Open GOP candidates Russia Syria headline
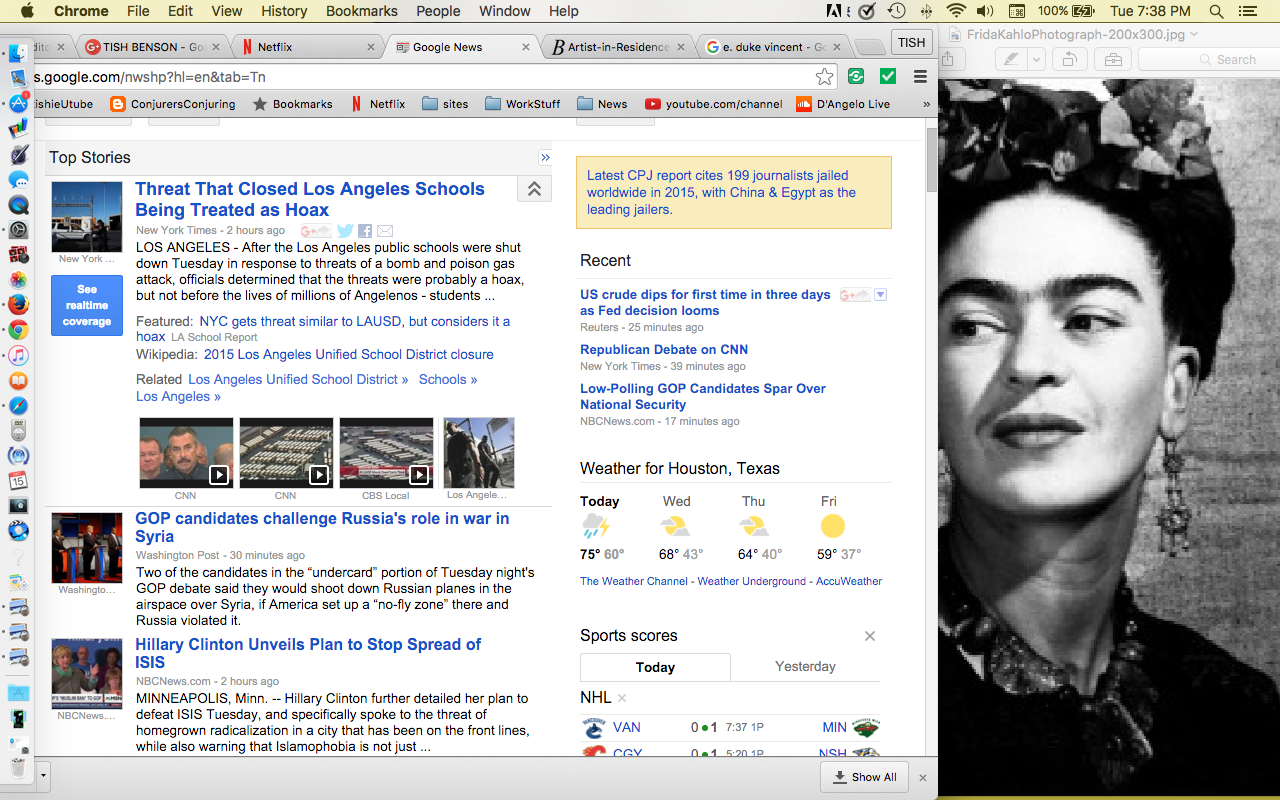The height and width of the screenshot is (800, 1280). pyautogui.click(x=322, y=527)
